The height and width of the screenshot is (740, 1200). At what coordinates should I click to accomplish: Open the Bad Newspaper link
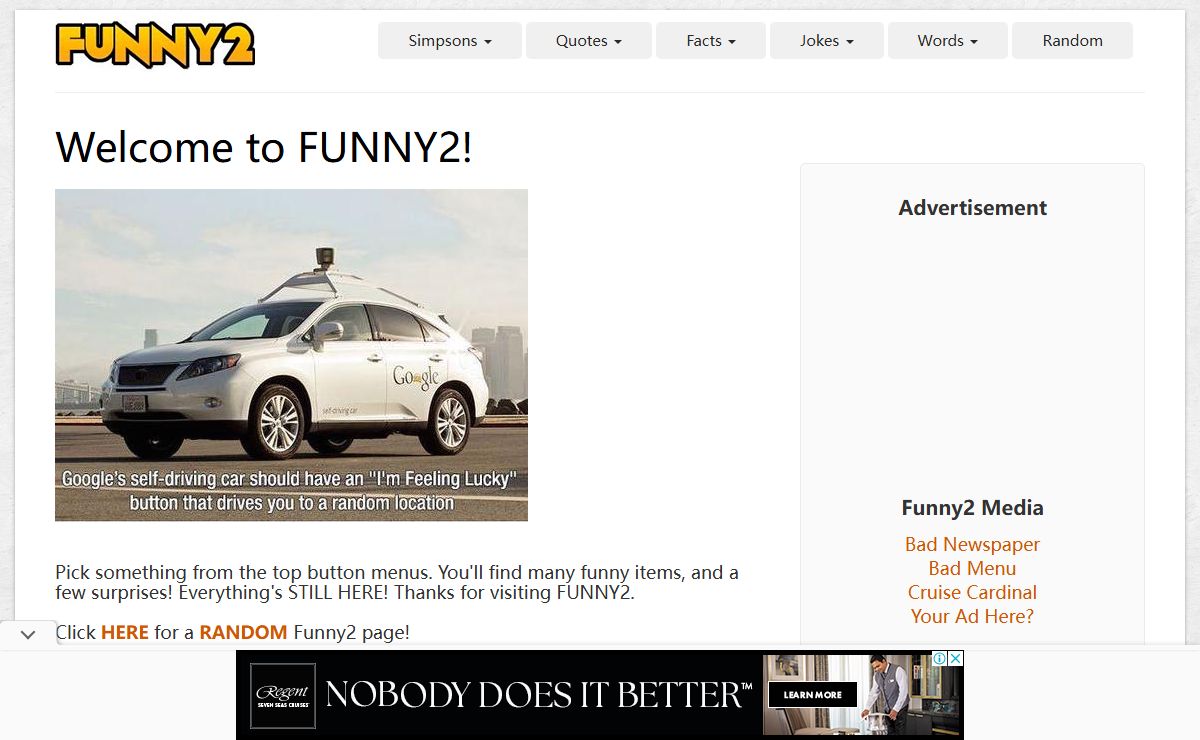pyautogui.click(x=972, y=544)
